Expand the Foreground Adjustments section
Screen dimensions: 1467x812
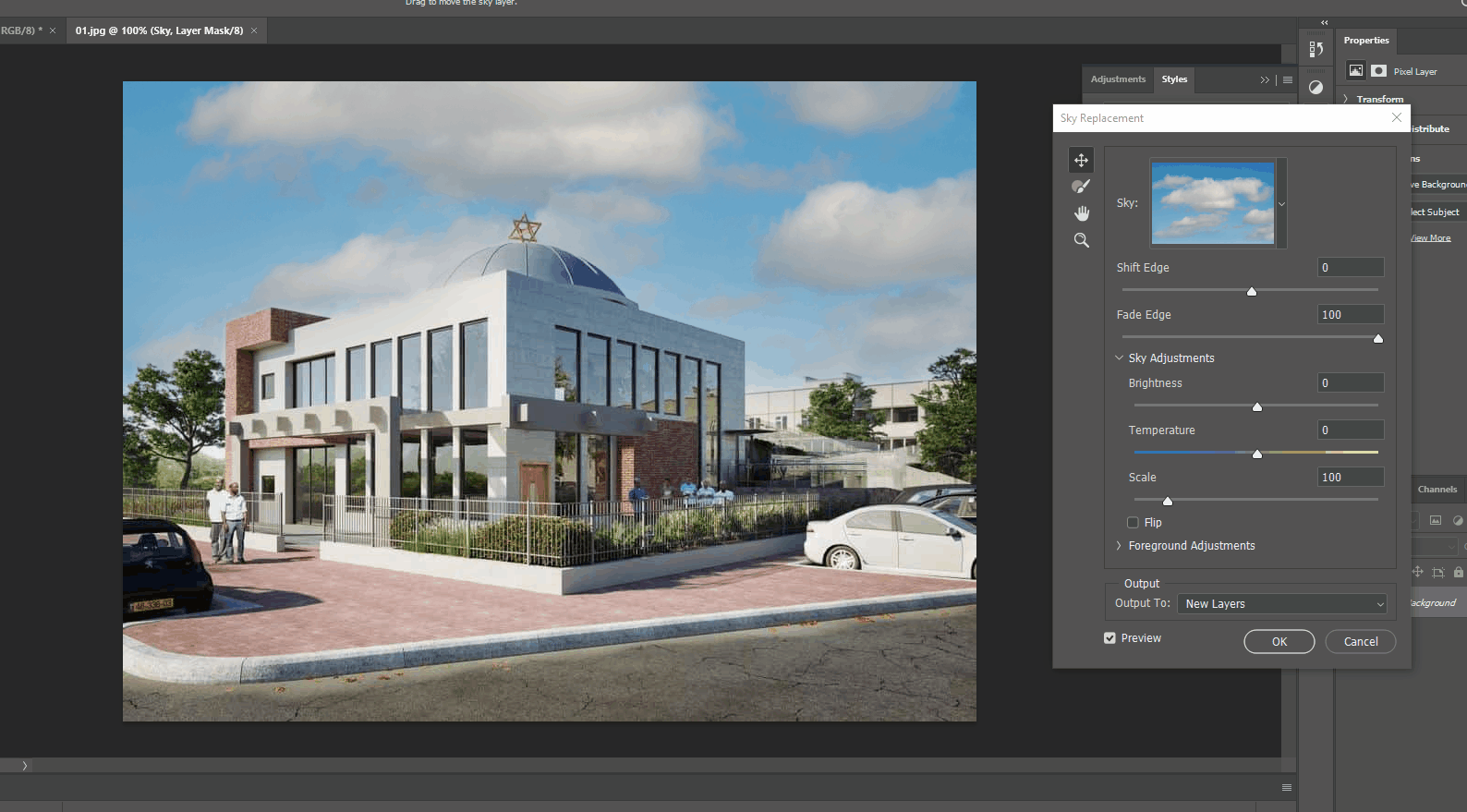click(1119, 545)
